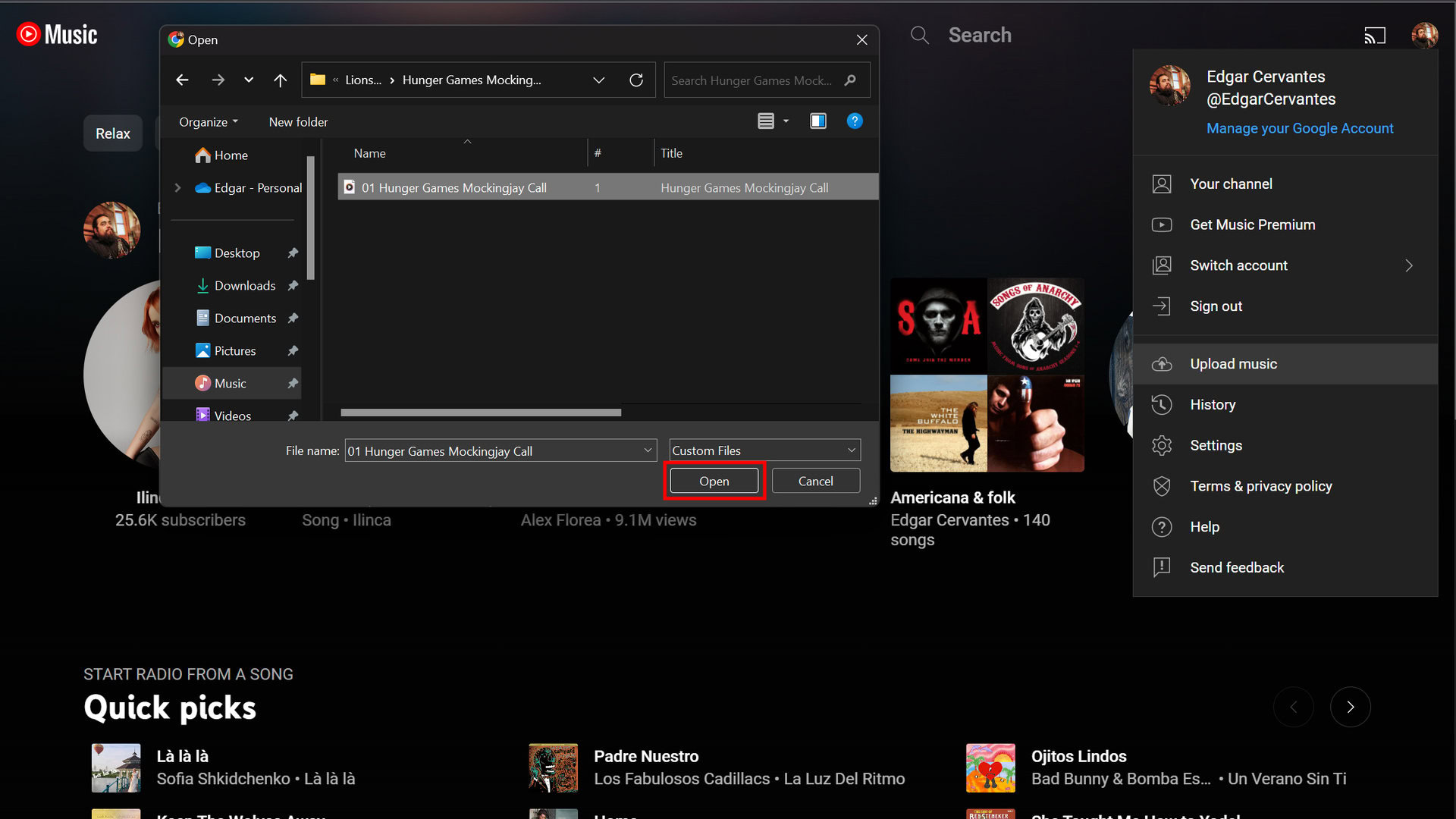1456x819 pixels.
Task: Choose Sign out from account menu
Action: 1216,306
